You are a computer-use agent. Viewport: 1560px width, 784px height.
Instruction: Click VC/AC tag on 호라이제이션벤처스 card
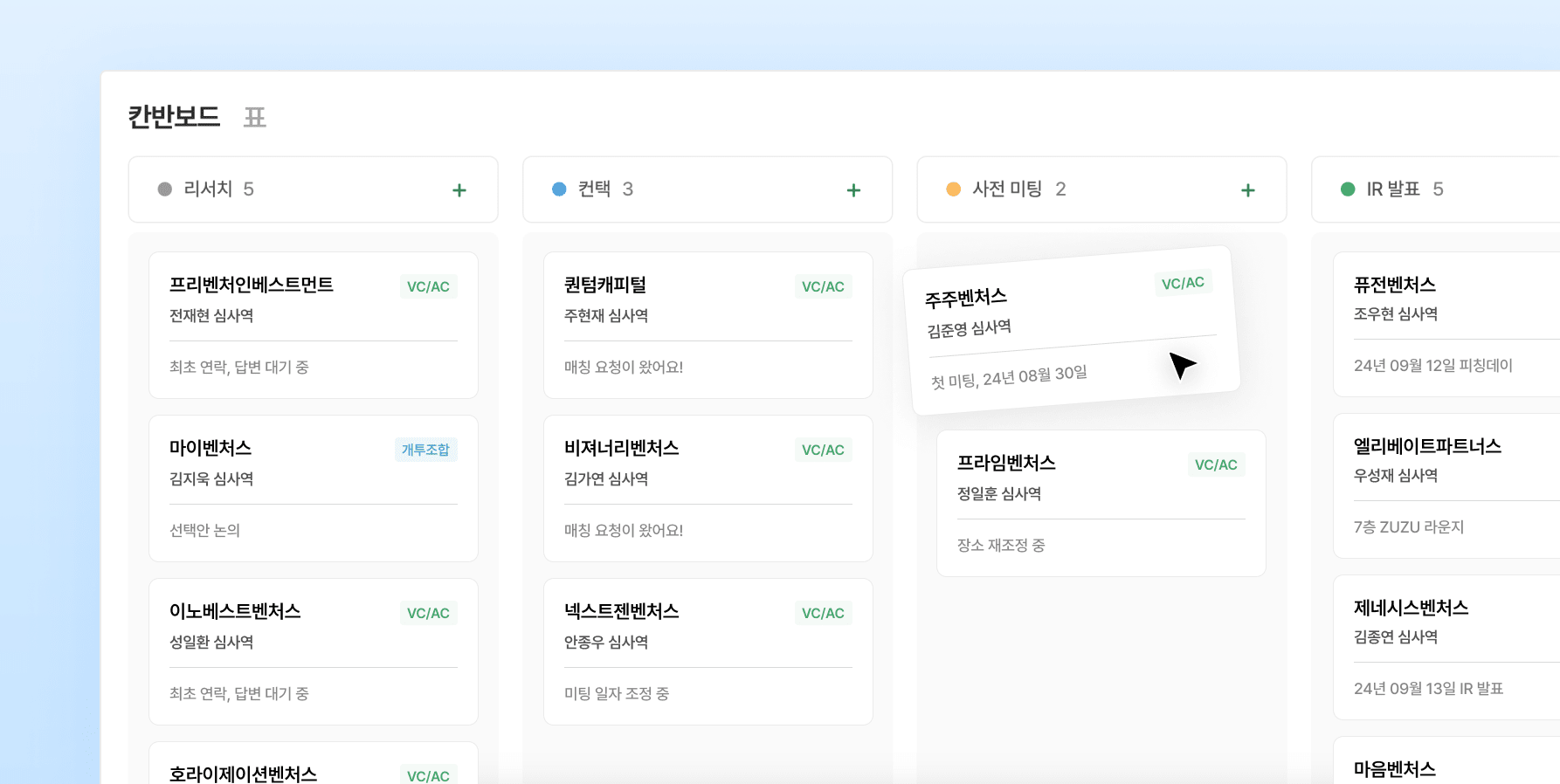pos(428,775)
